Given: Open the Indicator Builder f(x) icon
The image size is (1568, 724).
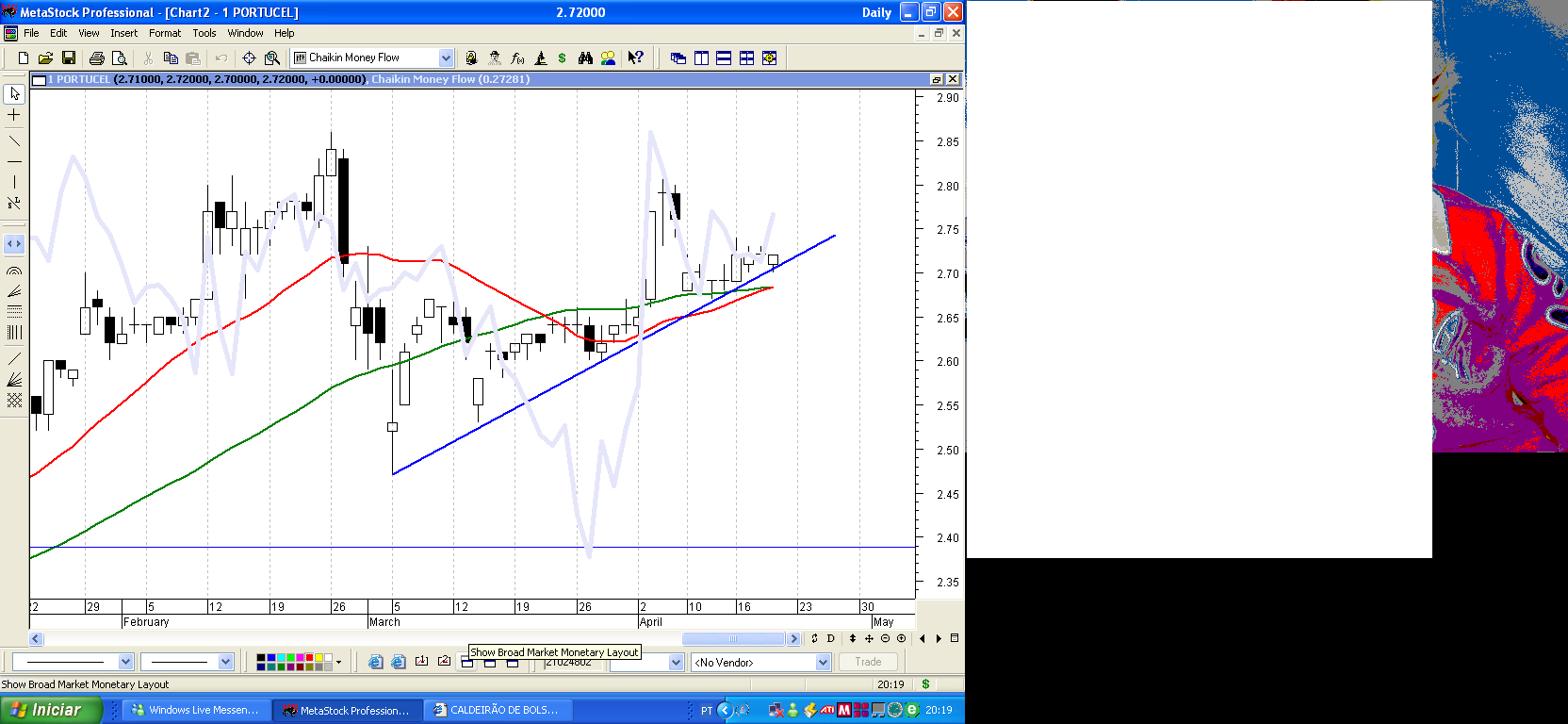Looking at the screenshot, I should coord(517,58).
